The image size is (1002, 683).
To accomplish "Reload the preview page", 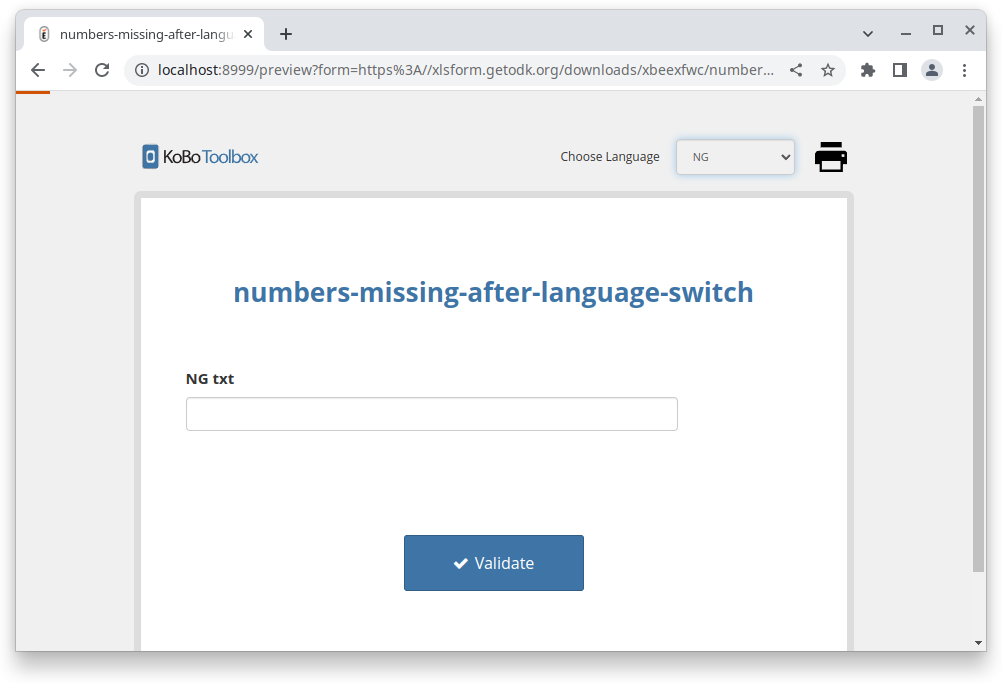I will click(102, 70).
